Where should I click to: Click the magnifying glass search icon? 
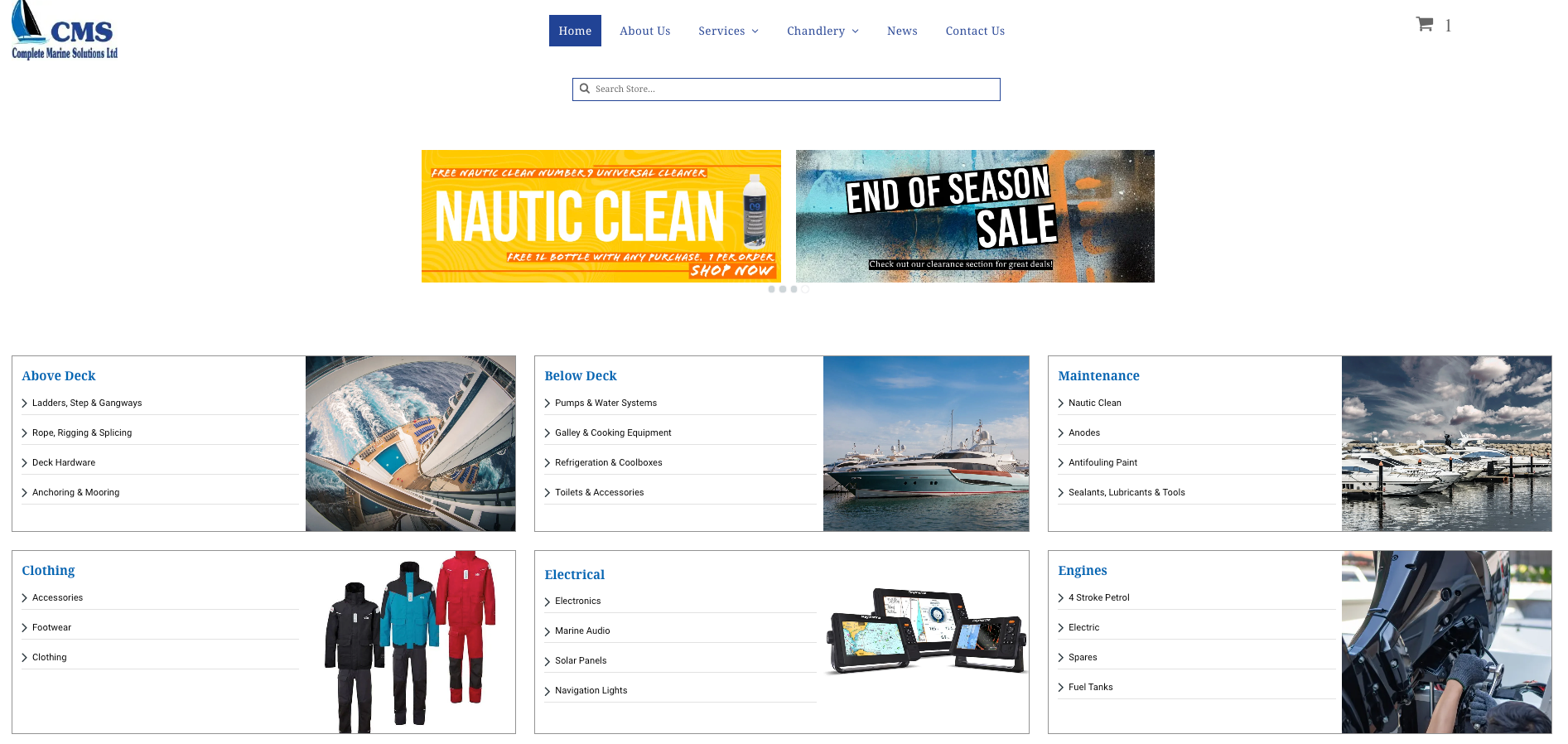(x=585, y=89)
